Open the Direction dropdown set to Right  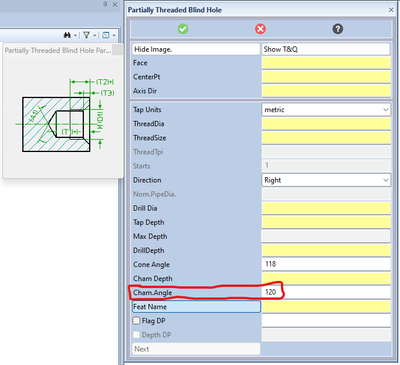pos(326,180)
